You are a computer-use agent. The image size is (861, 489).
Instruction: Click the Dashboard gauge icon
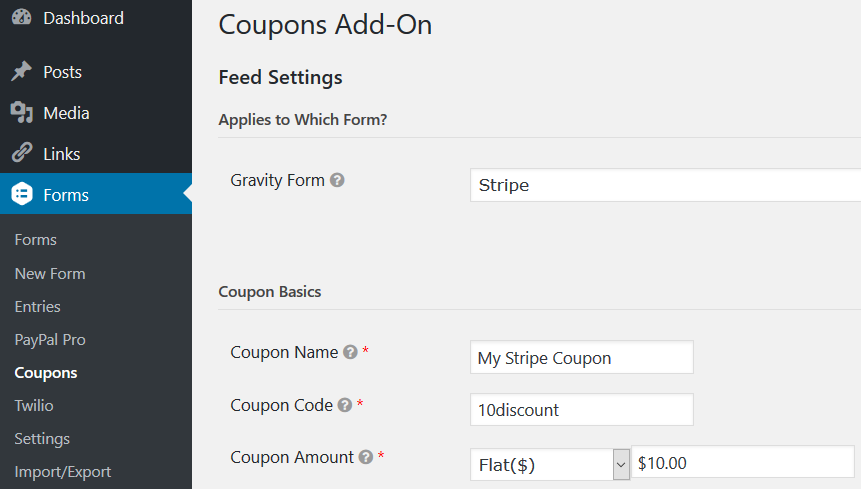pyautogui.click(x=21, y=17)
